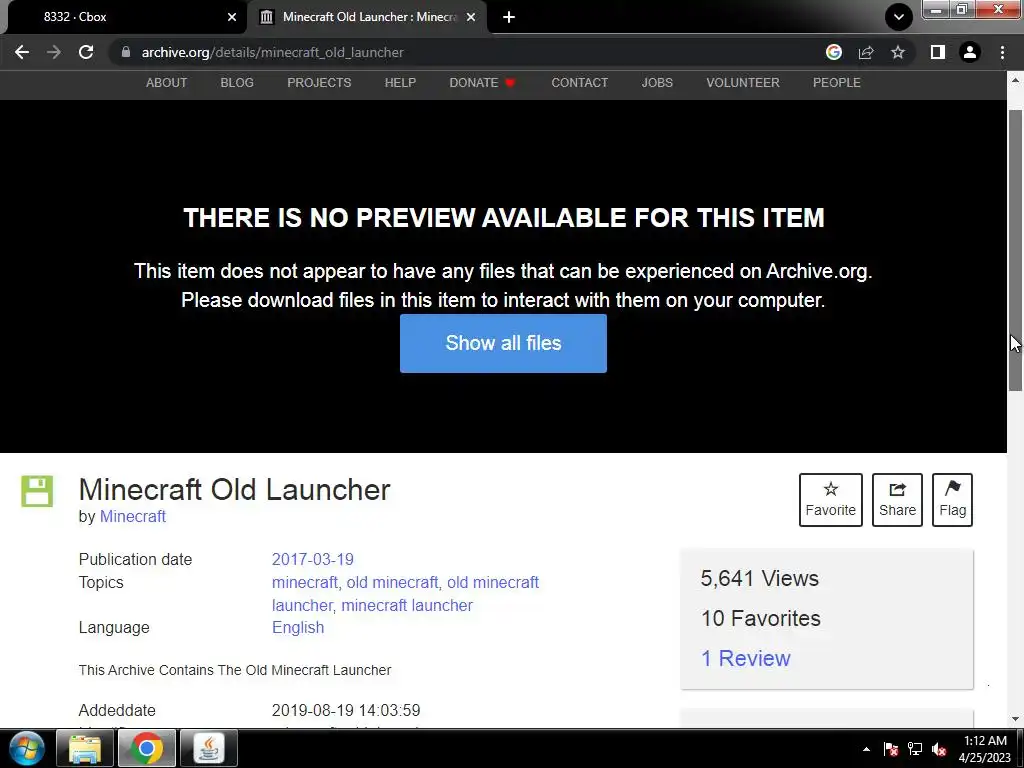Open the HELP nav item
The height and width of the screenshot is (768, 1024).
[400, 83]
